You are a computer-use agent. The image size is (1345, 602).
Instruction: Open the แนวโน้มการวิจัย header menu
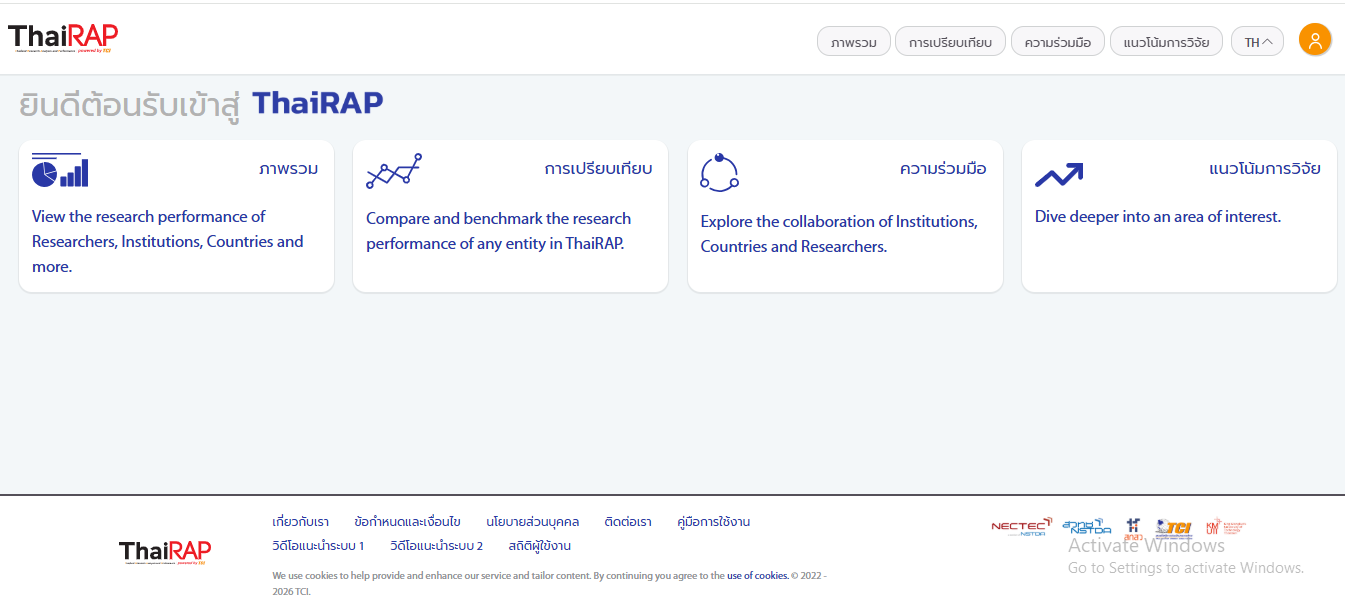pos(1166,42)
